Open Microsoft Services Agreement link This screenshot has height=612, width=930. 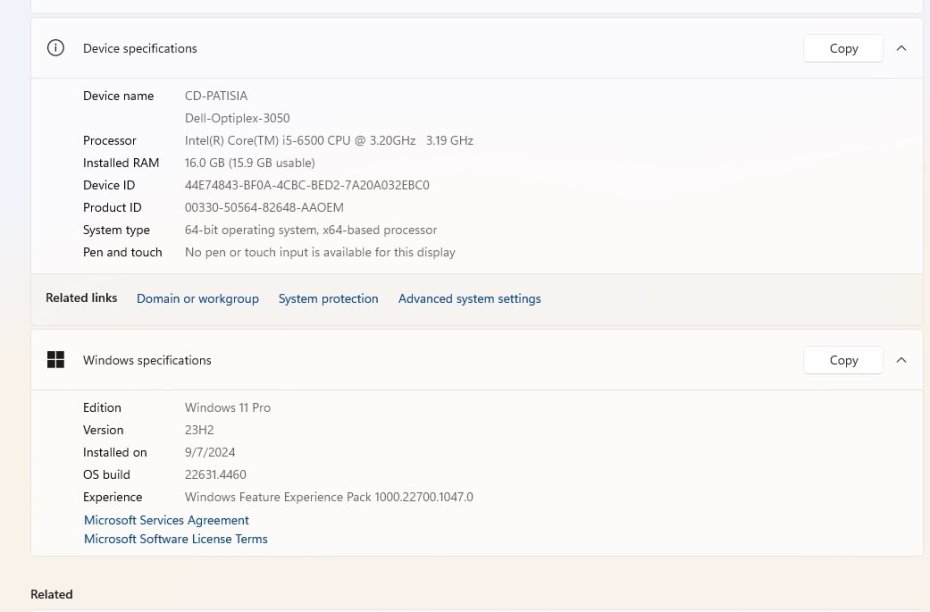pyautogui.click(x=166, y=520)
